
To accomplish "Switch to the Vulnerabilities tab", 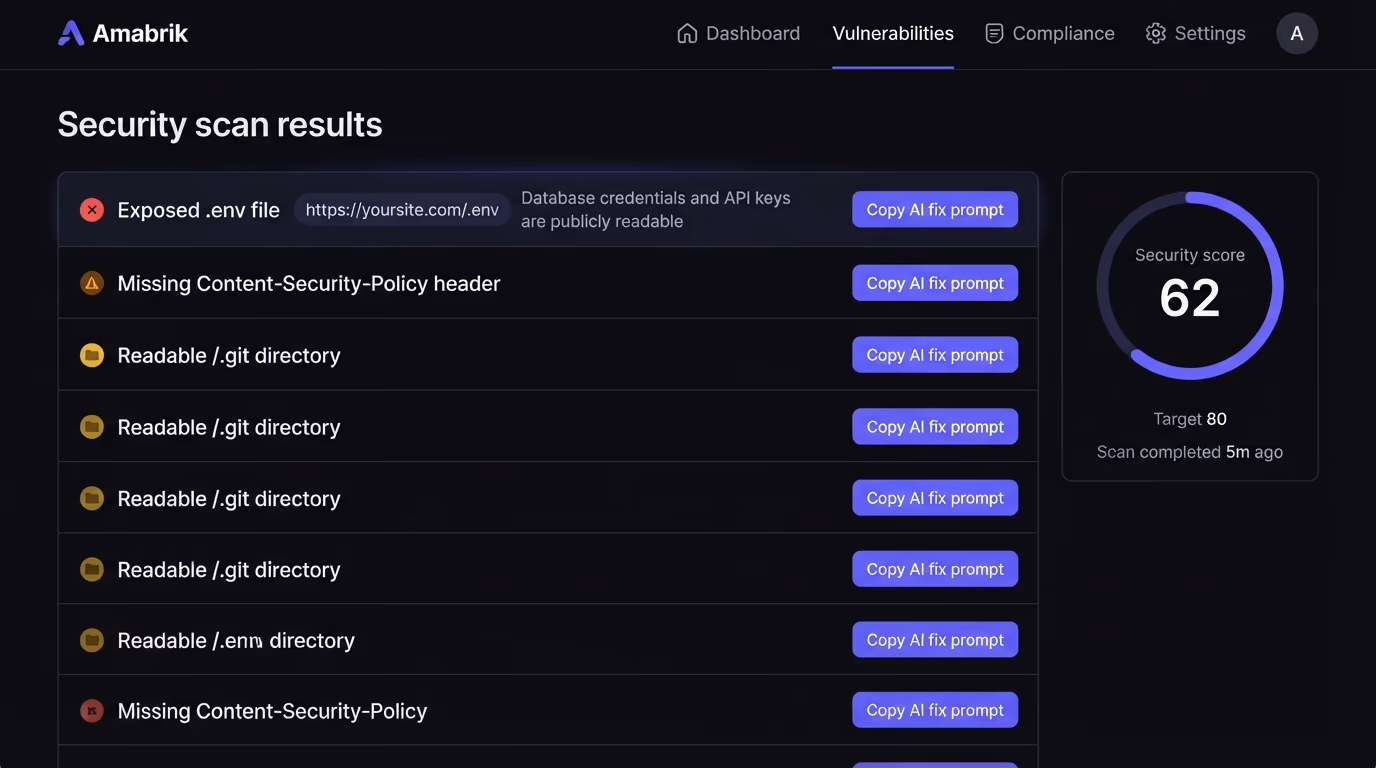I will point(893,33).
